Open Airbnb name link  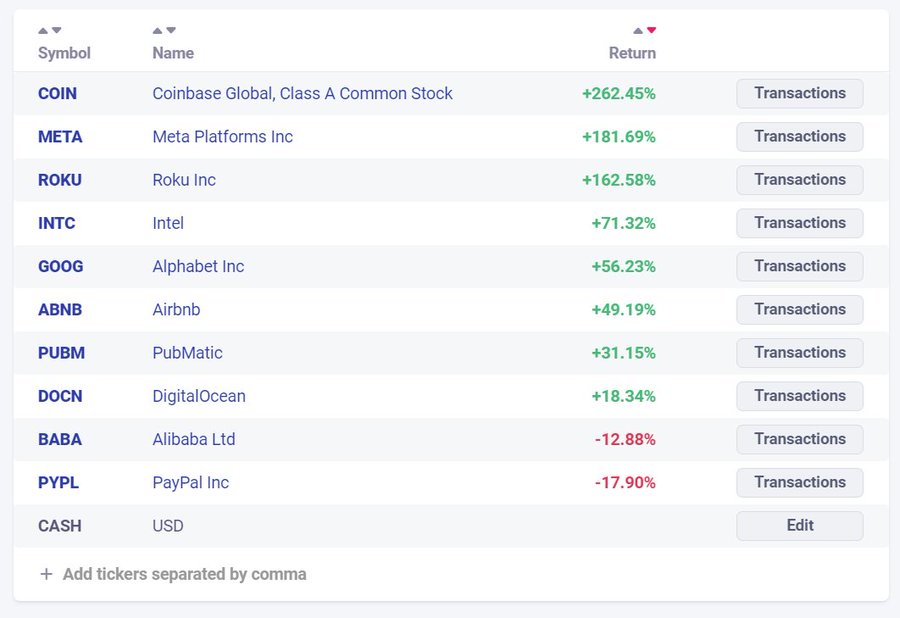176,309
